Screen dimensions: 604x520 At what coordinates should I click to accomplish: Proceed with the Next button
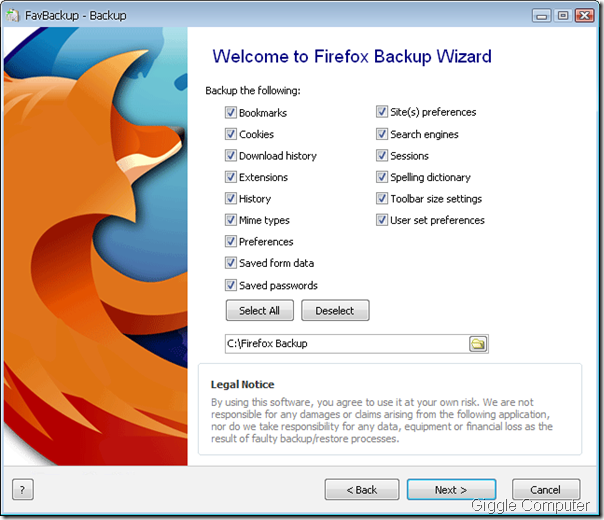click(451, 490)
